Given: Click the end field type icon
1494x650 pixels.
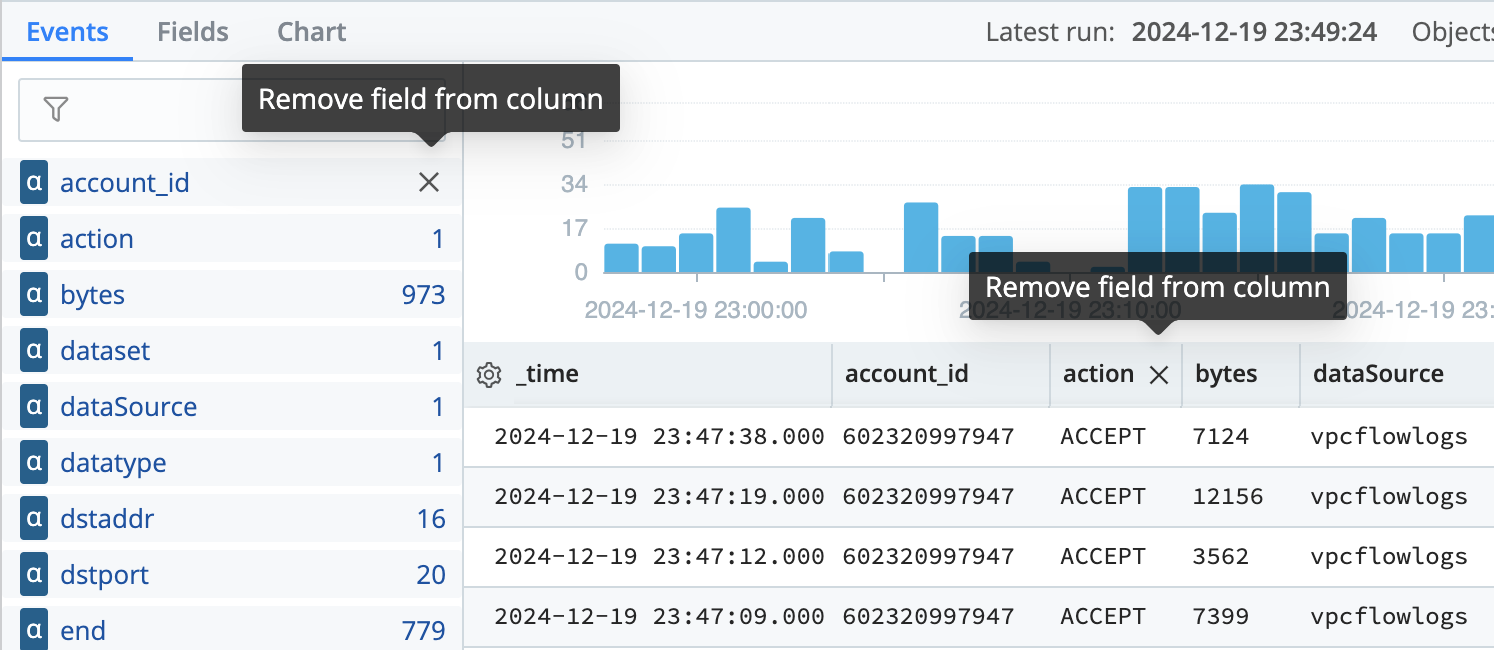Looking at the screenshot, I should (x=34, y=631).
